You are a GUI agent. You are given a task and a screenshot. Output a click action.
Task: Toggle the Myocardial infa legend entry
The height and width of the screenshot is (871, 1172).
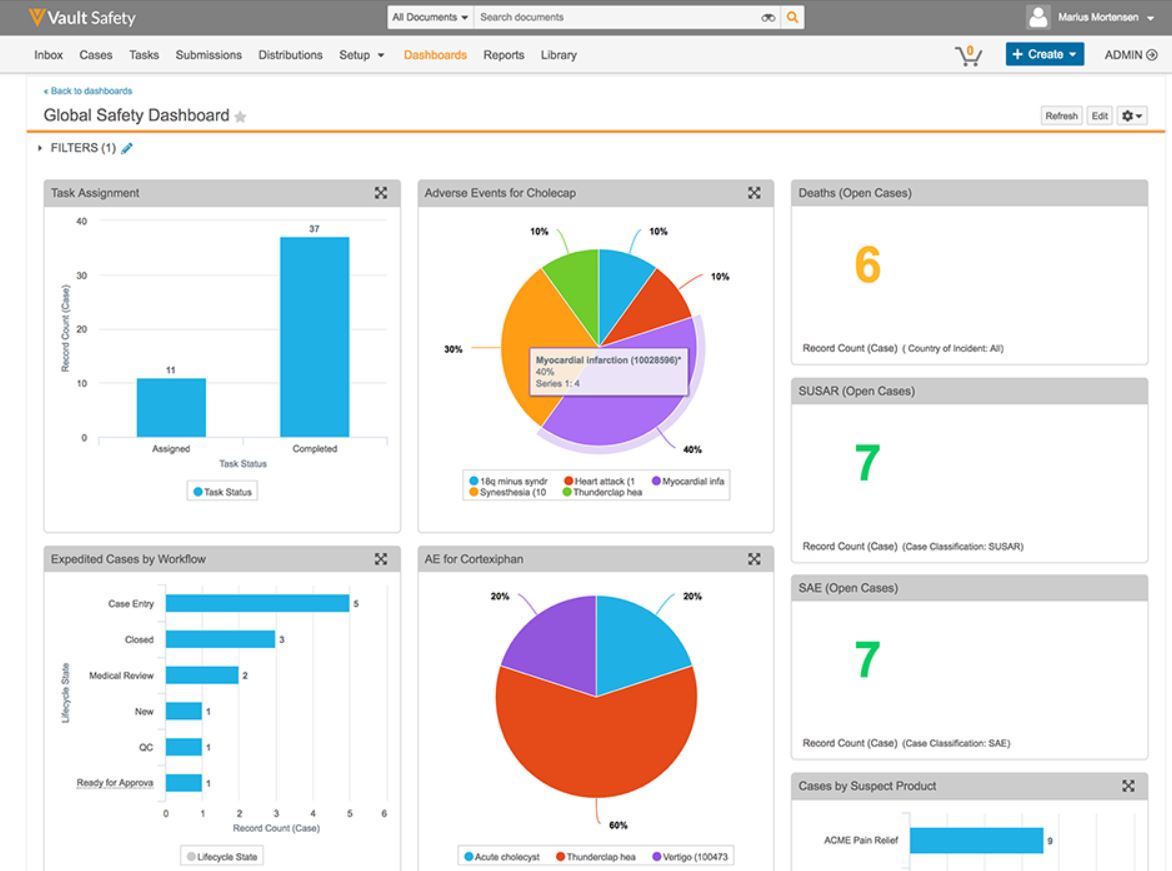[x=688, y=481]
